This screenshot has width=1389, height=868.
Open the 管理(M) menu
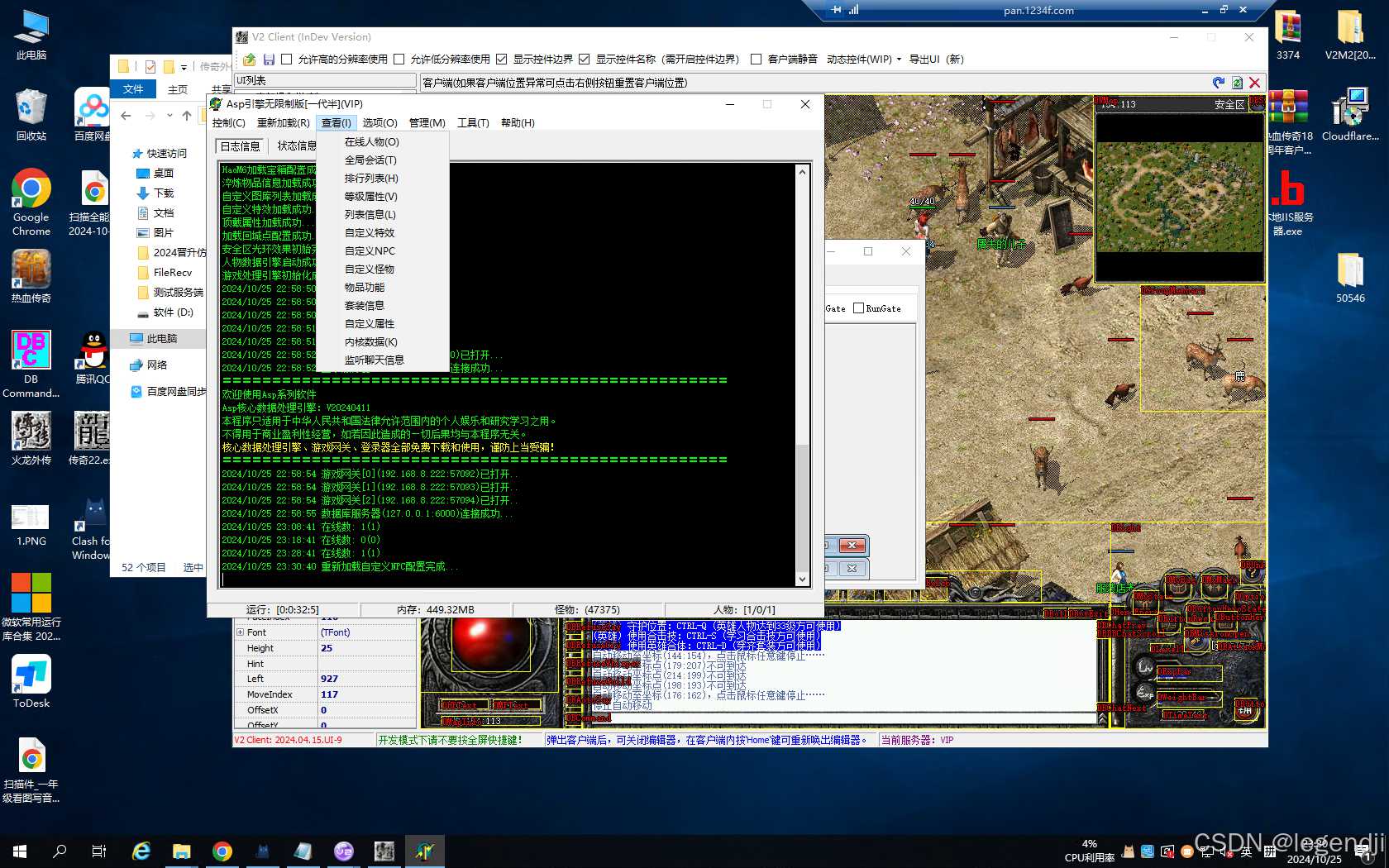point(427,123)
